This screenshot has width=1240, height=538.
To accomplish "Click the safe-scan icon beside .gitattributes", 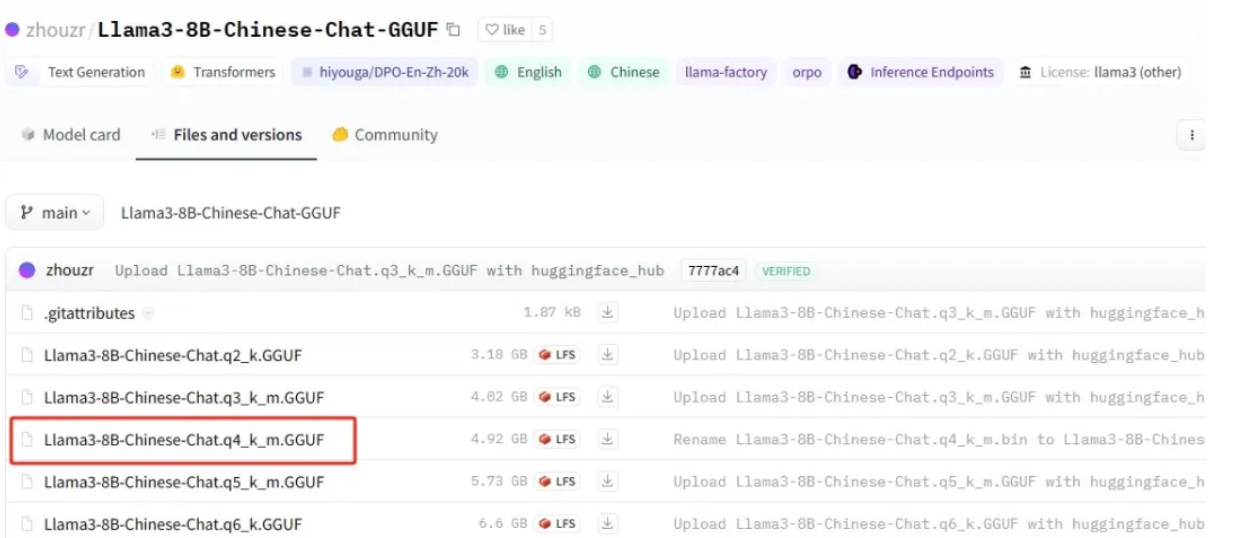I will tap(148, 313).
